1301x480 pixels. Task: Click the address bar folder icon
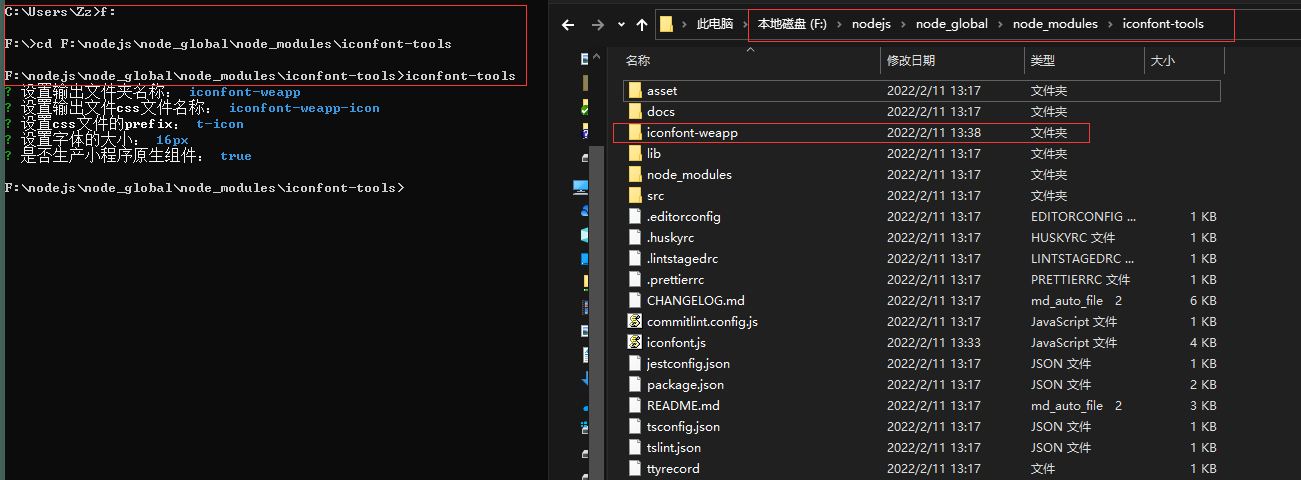(x=666, y=24)
